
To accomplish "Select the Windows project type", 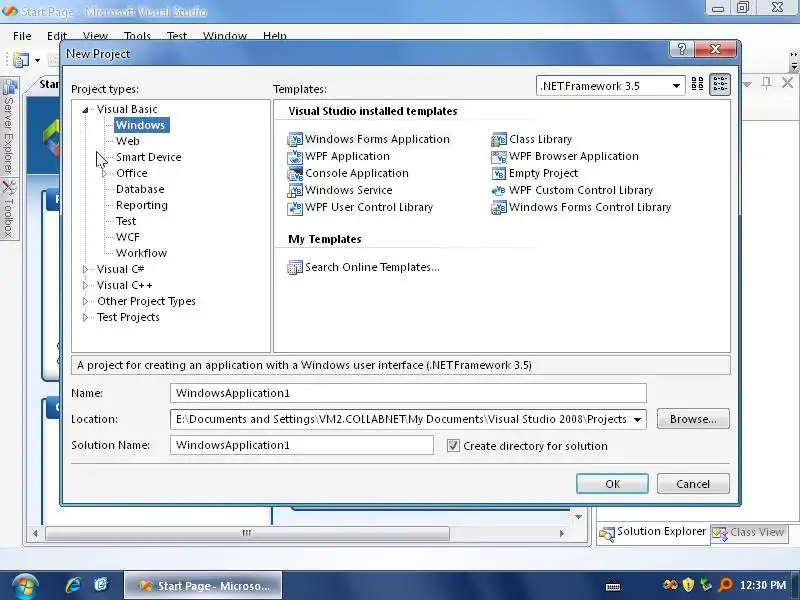I will 141,125.
